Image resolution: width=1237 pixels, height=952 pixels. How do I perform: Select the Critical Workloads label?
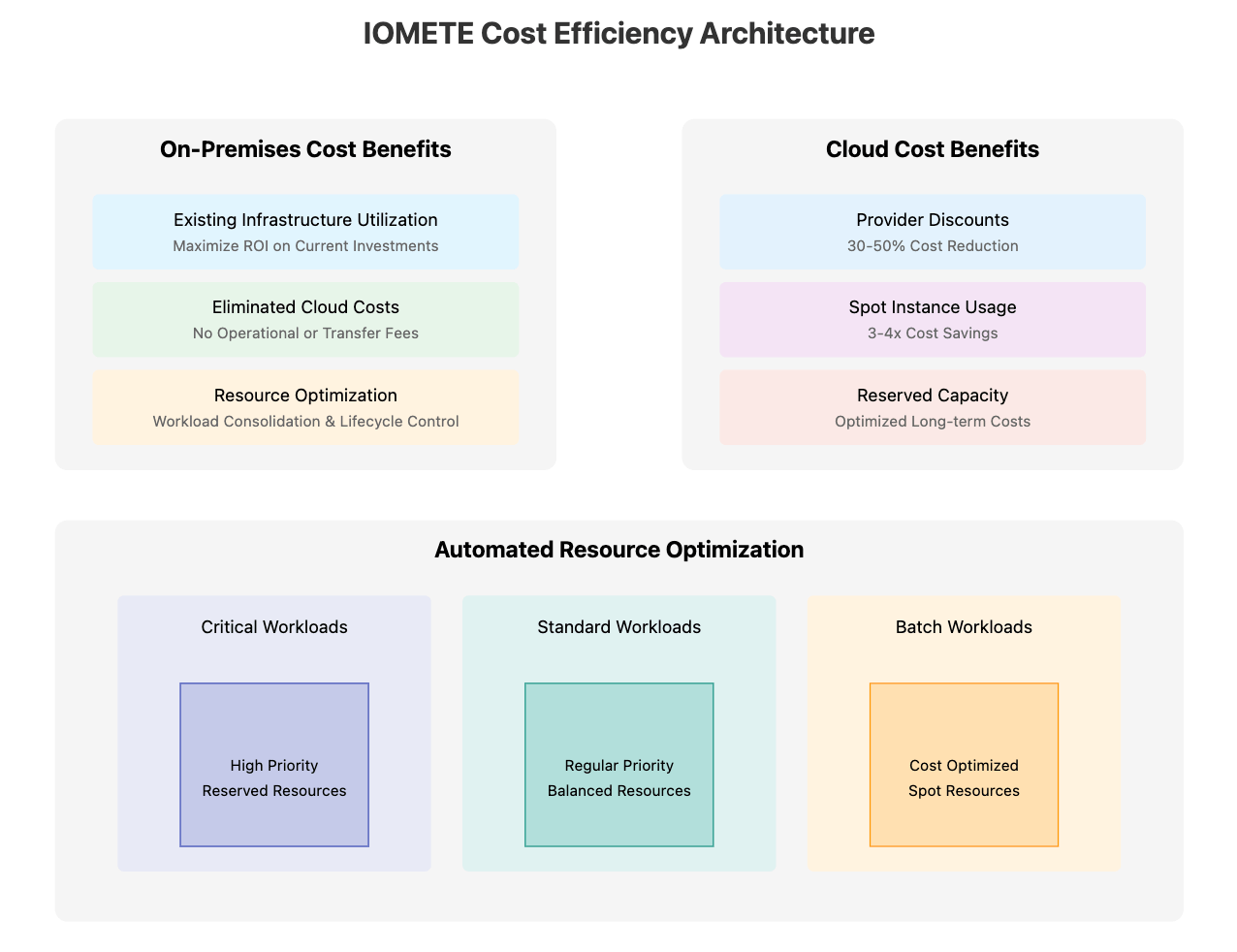tap(274, 627)
